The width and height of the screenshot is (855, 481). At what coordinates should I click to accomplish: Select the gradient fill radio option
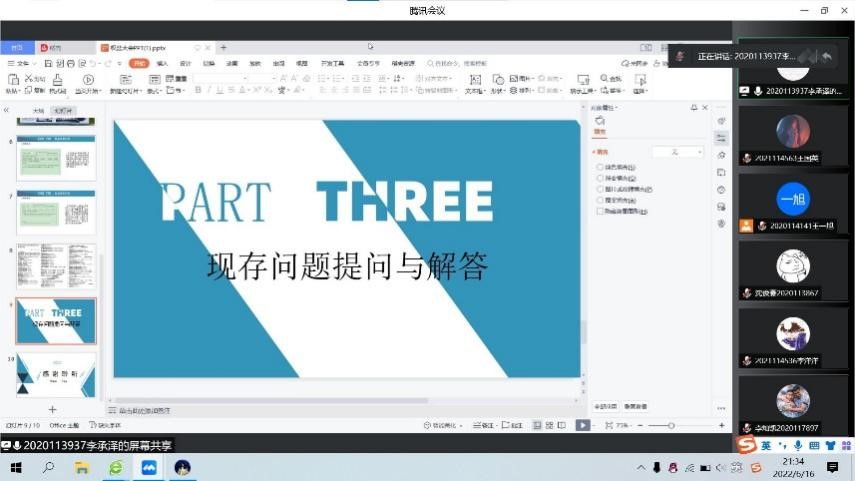(x=600, y=178)
